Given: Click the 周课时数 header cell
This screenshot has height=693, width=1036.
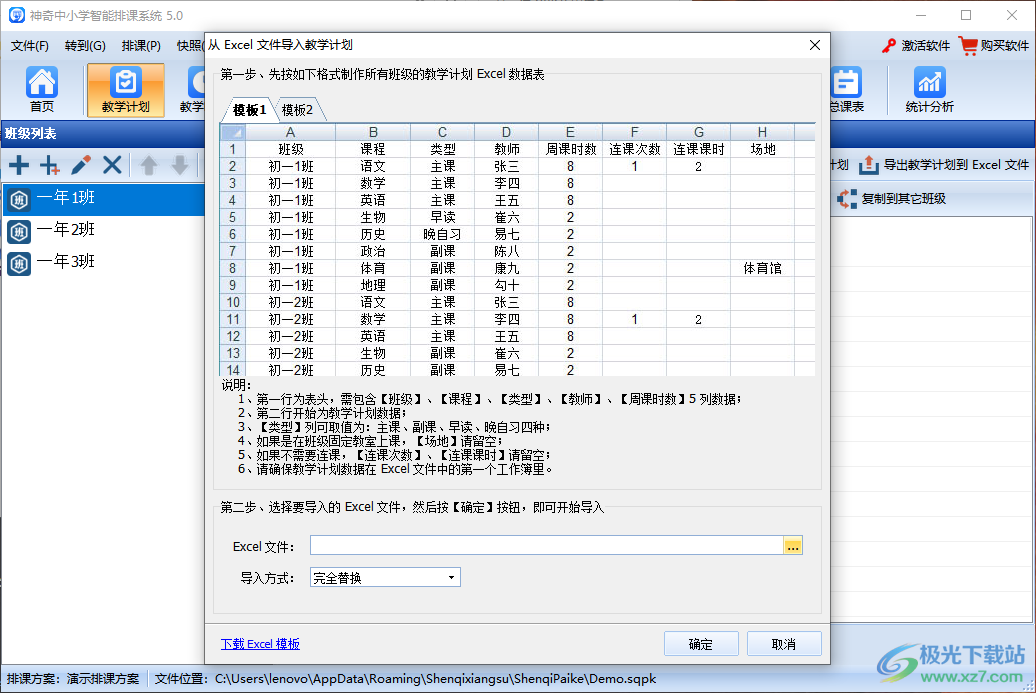Looking at the screenshot, I should coord(570,149).
